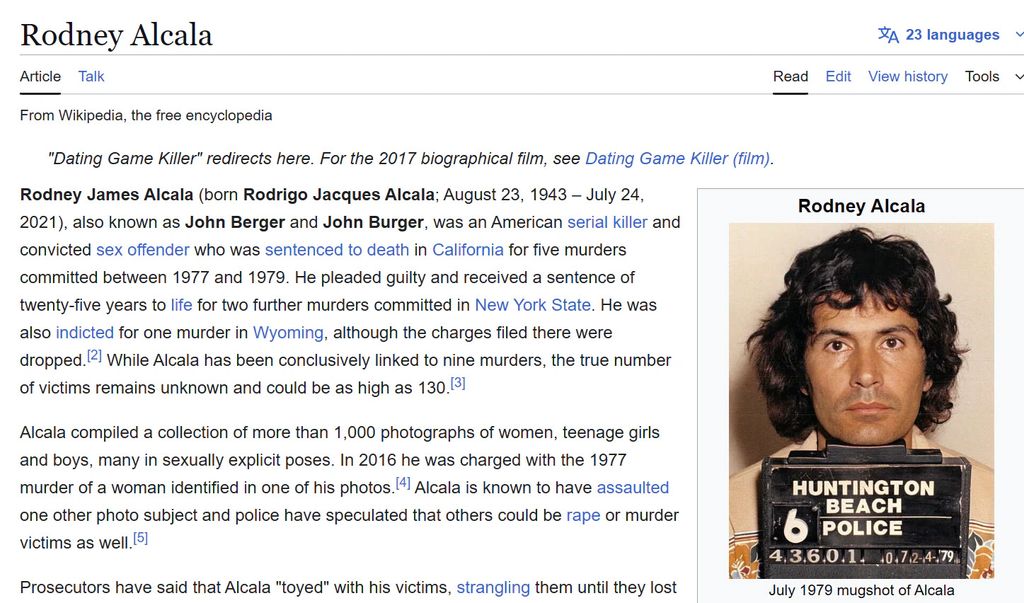
Task: Click the indicted link
Action: (x=84, y=333)
